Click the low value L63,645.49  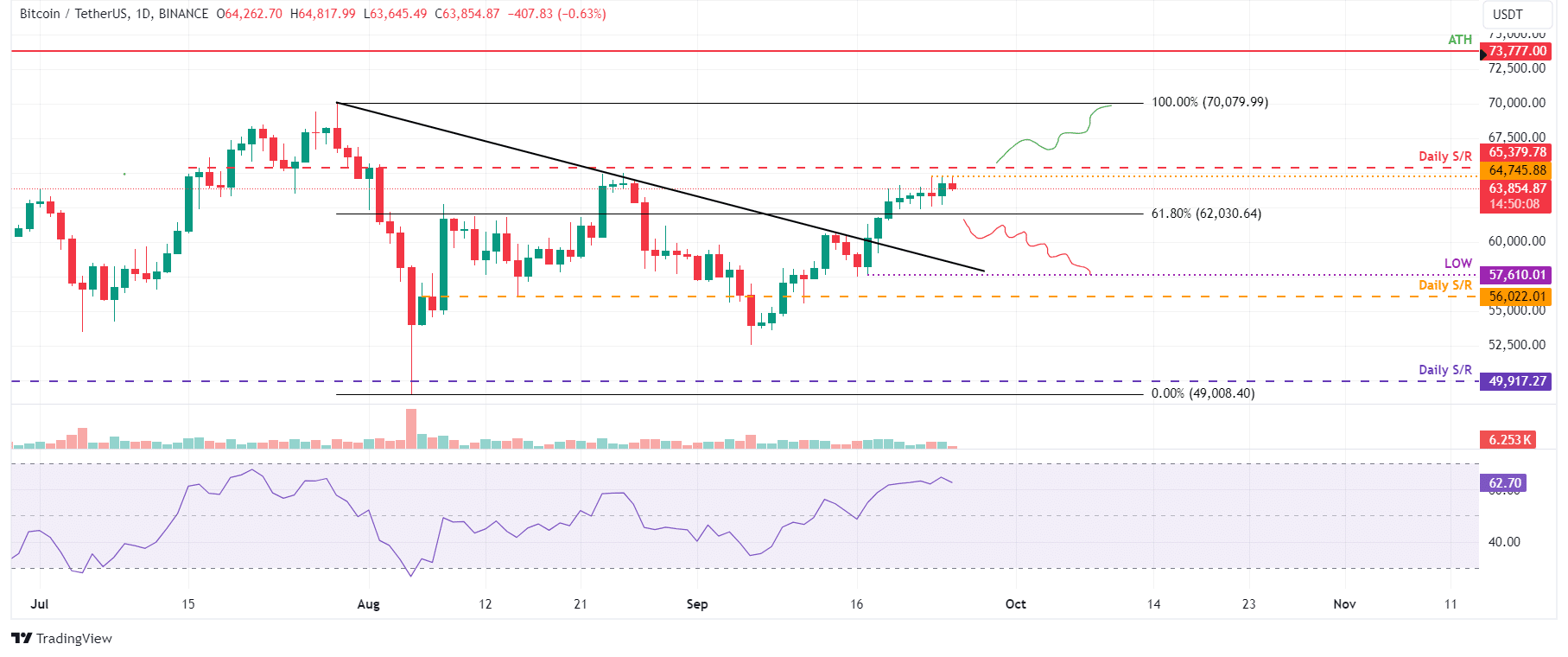[395, 14]
